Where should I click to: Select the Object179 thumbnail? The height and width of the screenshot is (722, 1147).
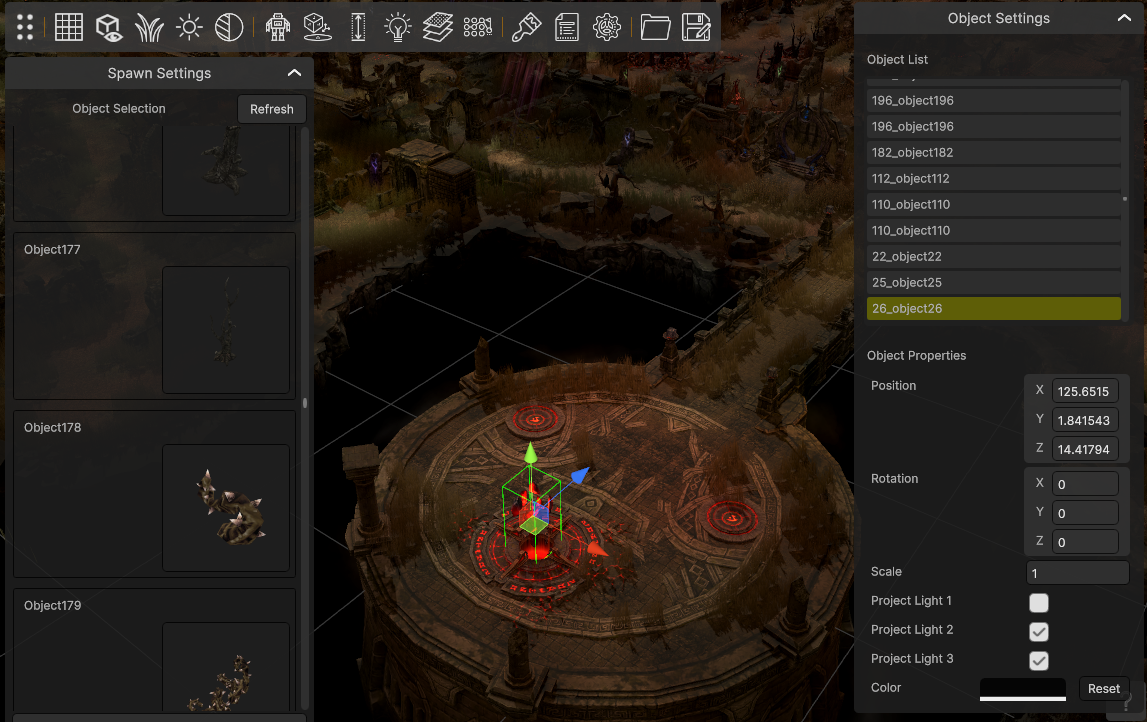pyautogui.click(x=226, y=666)
